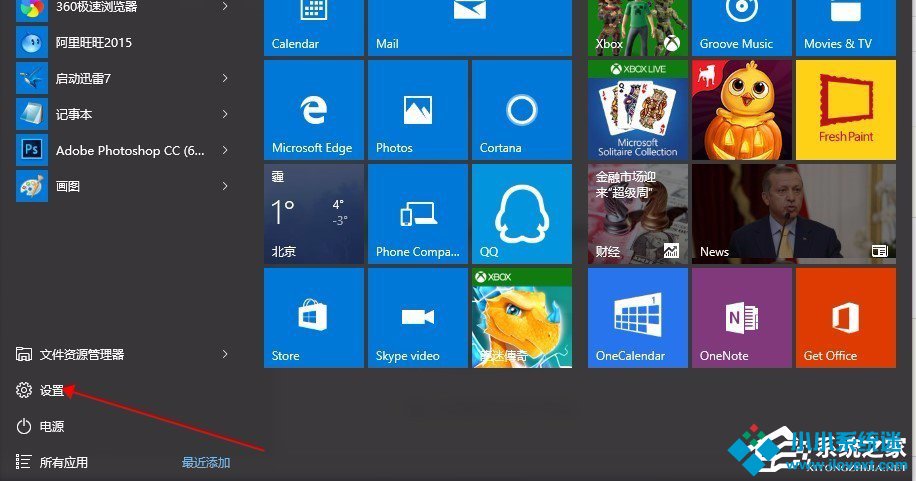Viewport: 916px width, 481px height.
Task: Open 设置 settings
Action: [40, 390]
